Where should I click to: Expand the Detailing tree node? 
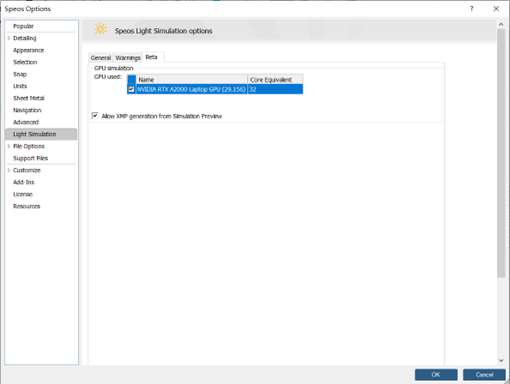[9, 38]
